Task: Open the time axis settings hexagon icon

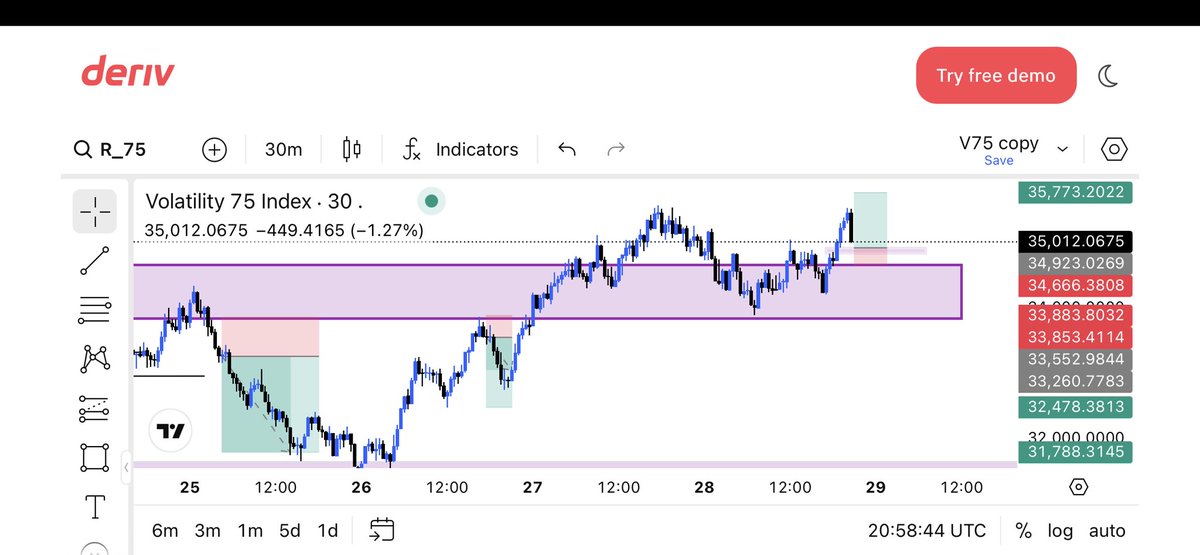Action: pos(1078,488)
